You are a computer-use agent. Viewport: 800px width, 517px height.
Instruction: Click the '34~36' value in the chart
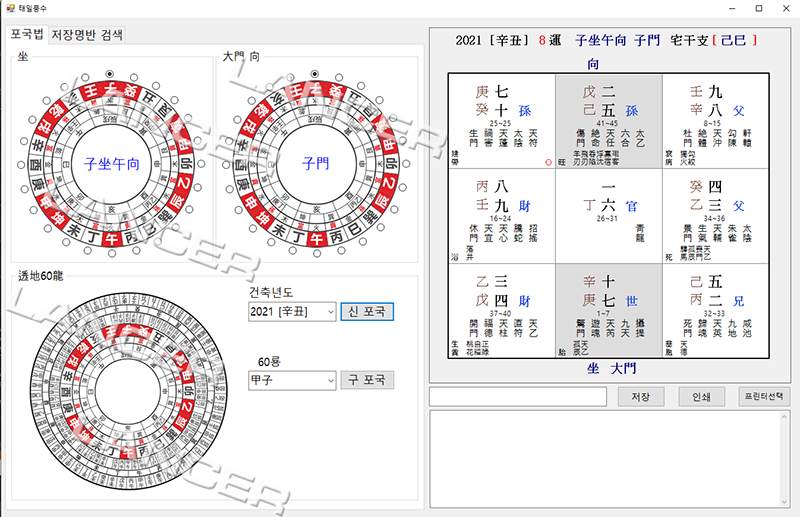[714, 218]
